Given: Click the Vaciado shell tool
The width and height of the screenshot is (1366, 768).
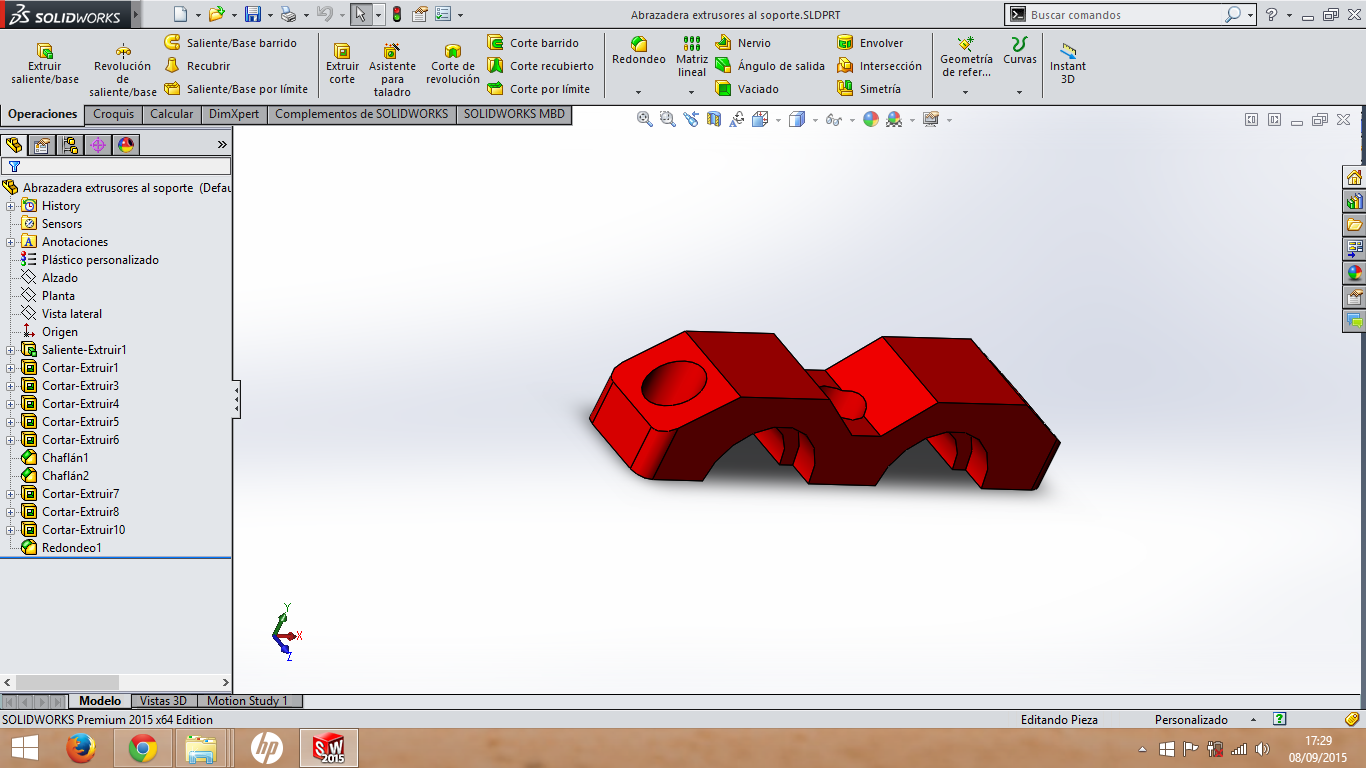Looking at the screenshot, I should (x=747, y=89).
